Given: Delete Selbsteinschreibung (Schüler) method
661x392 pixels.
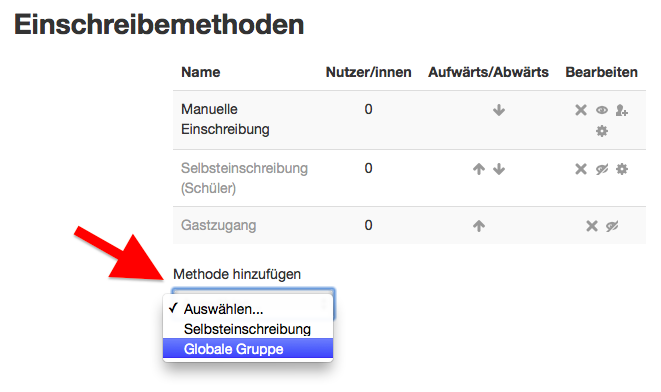Looking at the screenshot, I should [x=581, y=169].
